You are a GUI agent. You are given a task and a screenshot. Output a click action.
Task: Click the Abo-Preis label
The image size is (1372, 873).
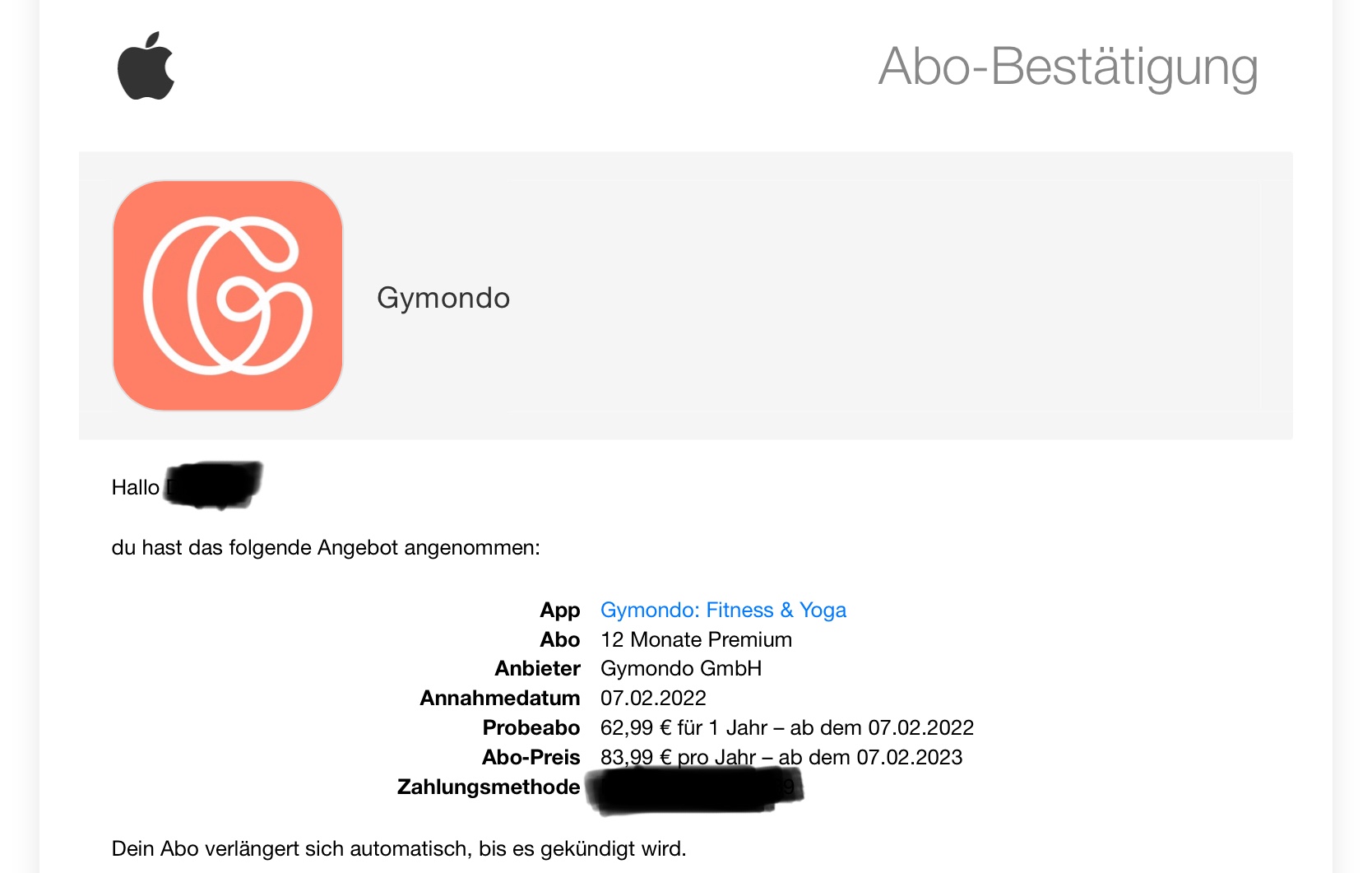click(531, 757)
